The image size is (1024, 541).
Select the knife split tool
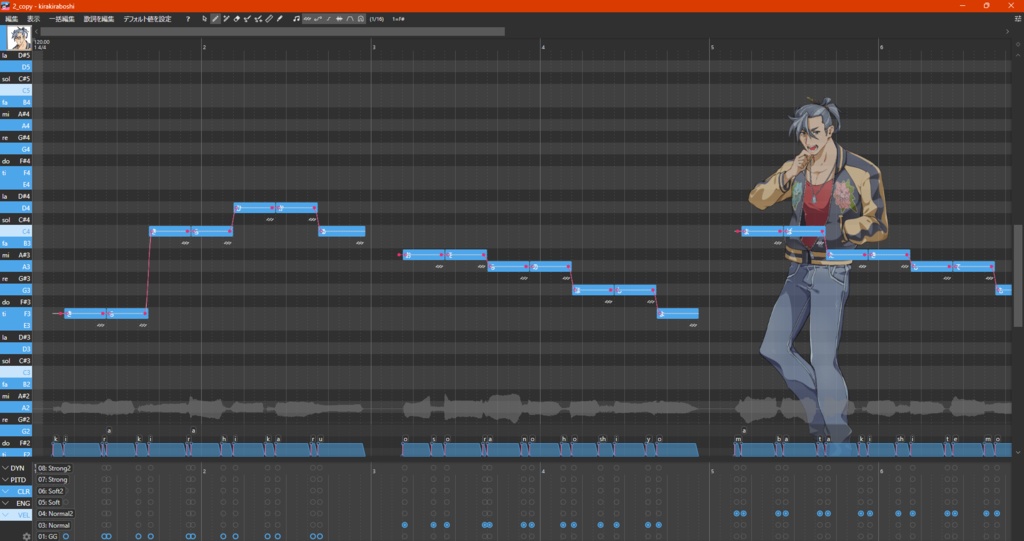(x=268, y=19)
